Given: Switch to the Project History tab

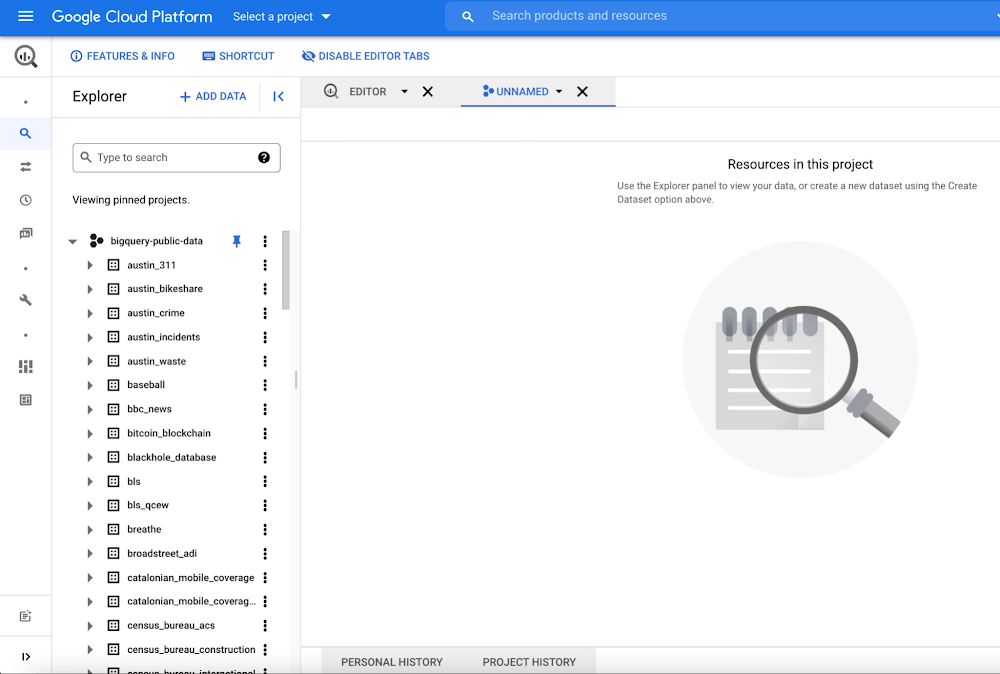Looking at the screenshot, I should pyautogui.click(x=528, y=661).
